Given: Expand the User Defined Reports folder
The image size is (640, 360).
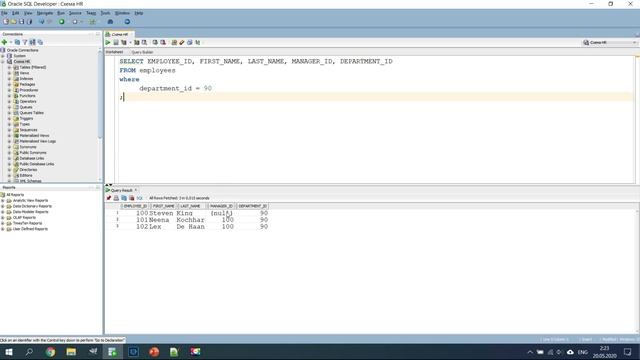Looking at the screenshot, I should (x=3, y=229).
